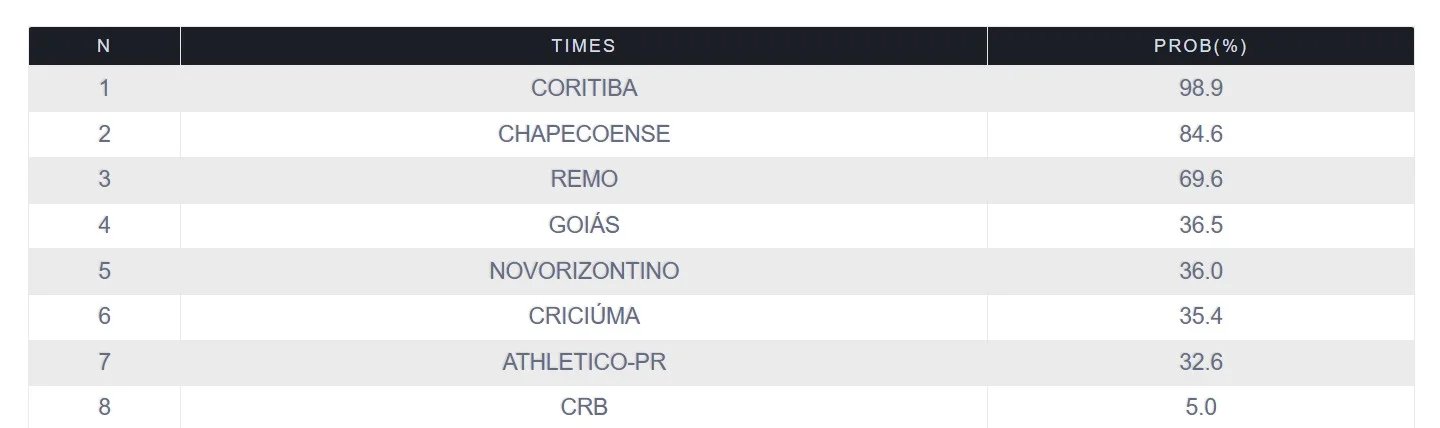Select the CORITIBA team name
Viewport: 1440px width, 428px height.
click(584, 88)
